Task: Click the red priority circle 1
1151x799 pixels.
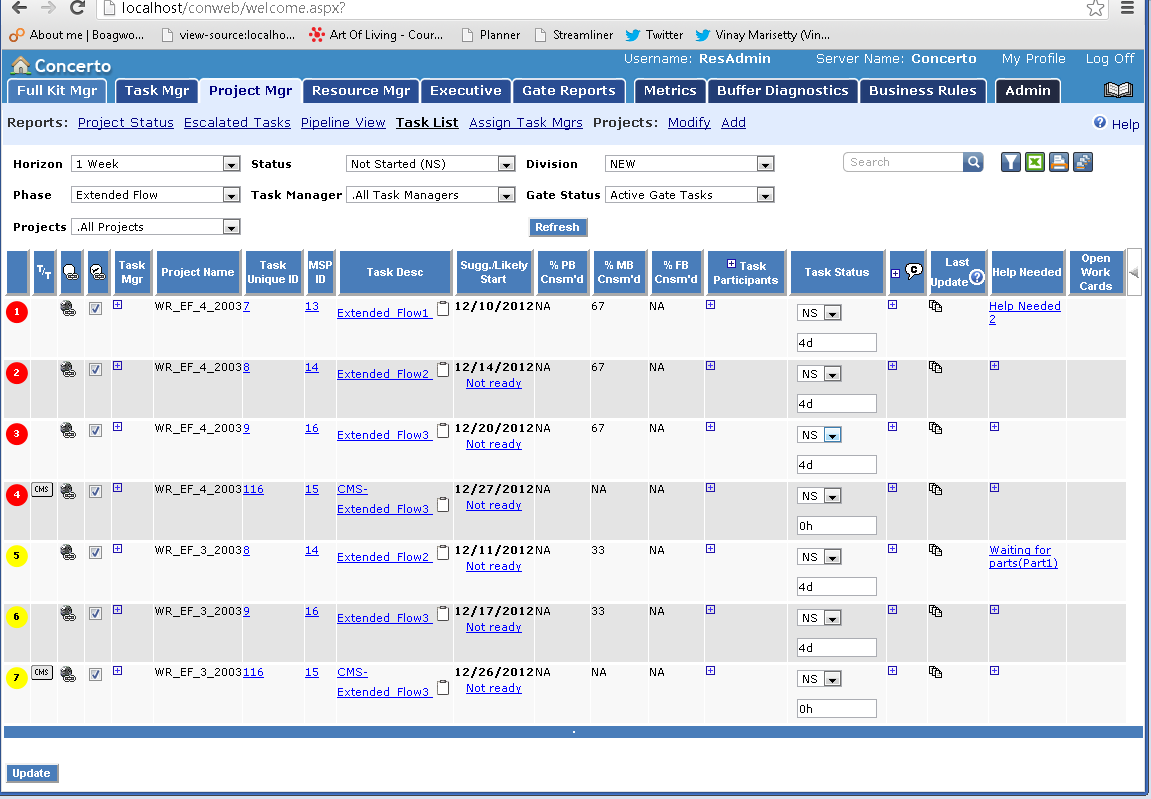Action: coord(17,312)
